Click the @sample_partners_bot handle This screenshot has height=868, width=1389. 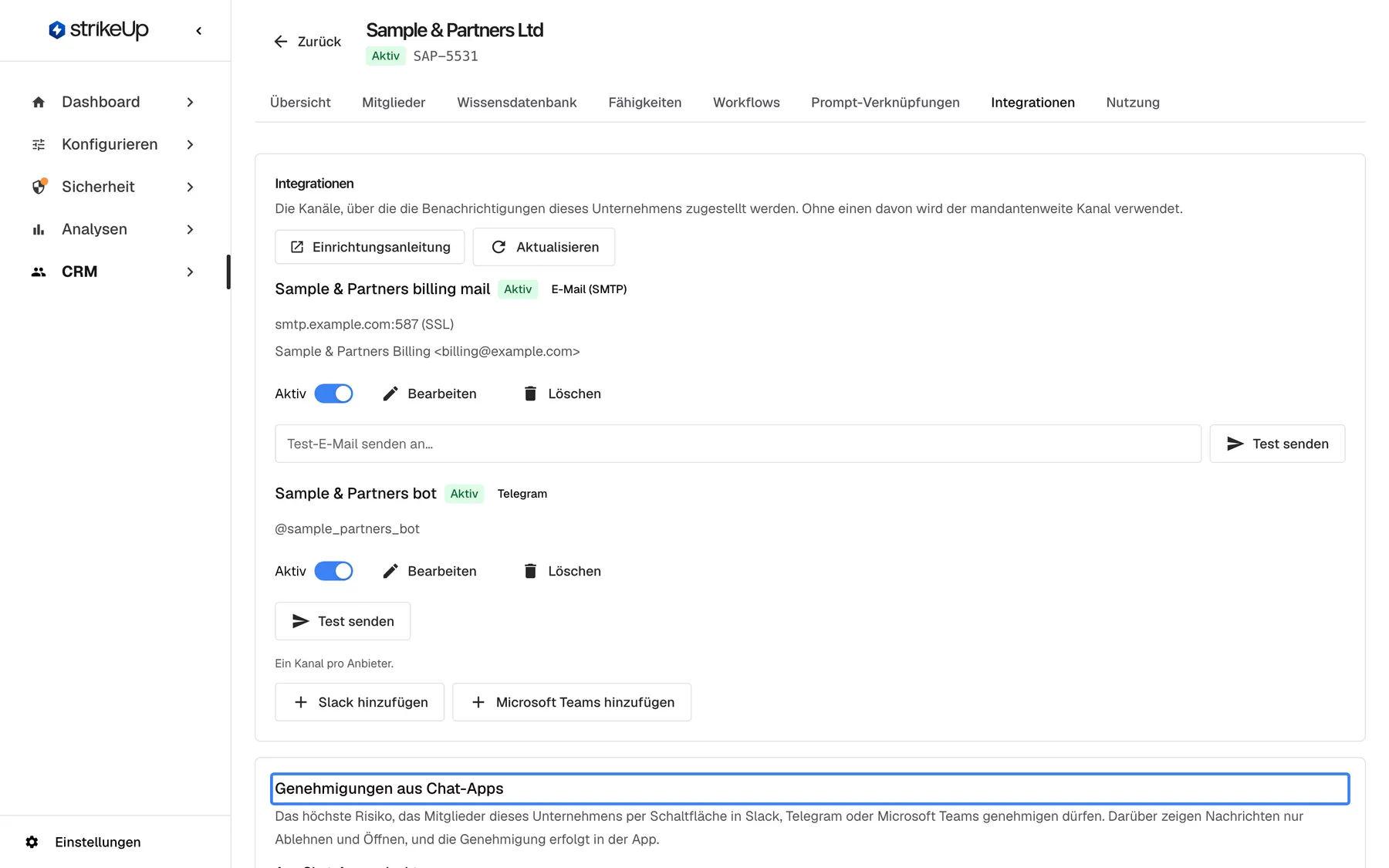point(347,529)
